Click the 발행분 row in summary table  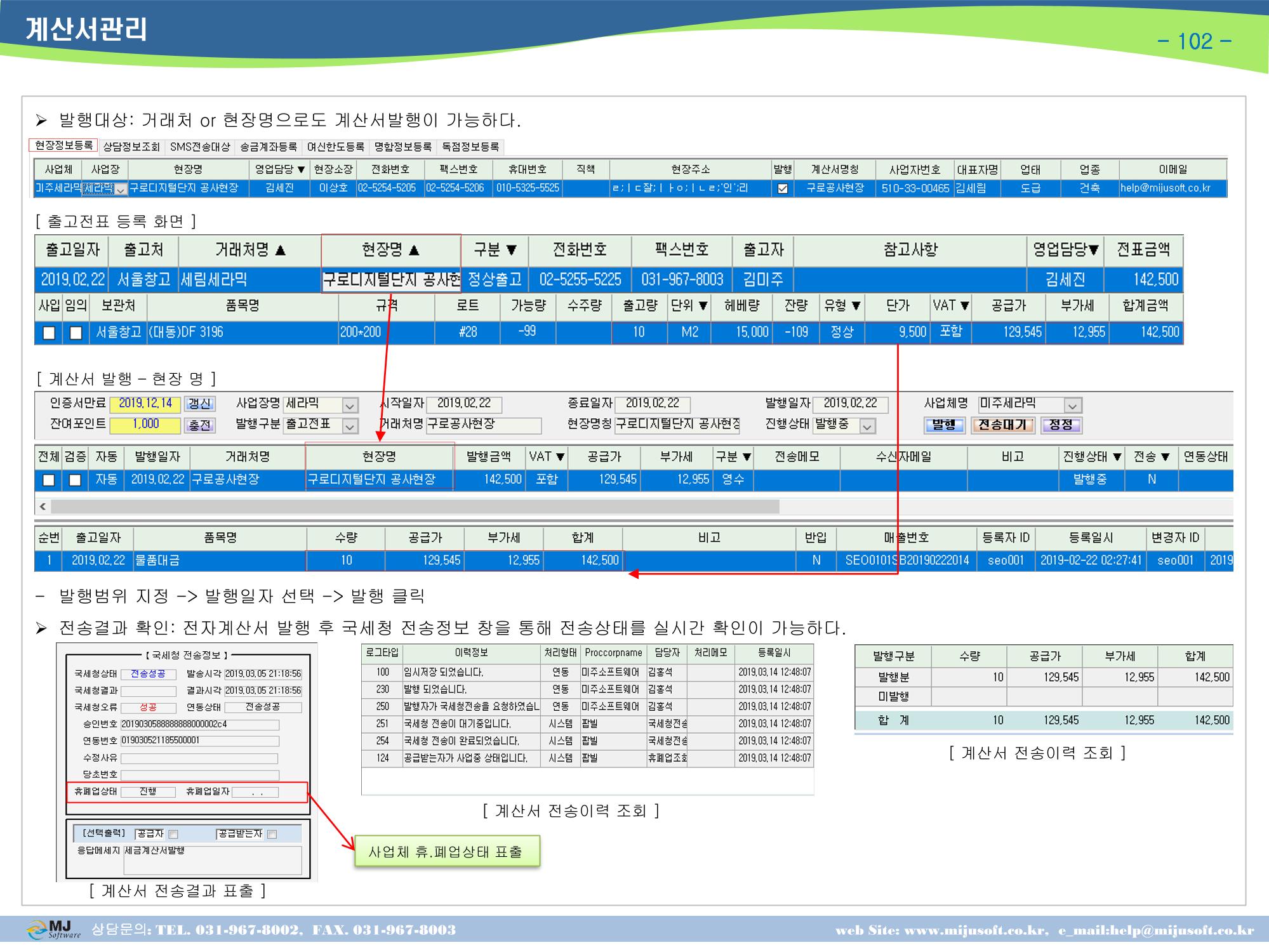coord(1044,677)
